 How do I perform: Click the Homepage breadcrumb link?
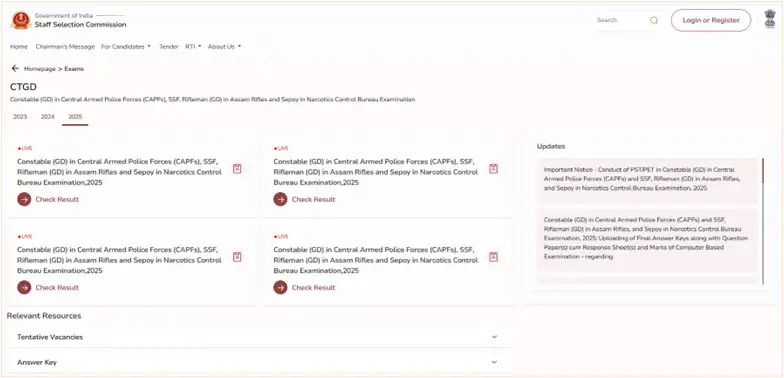point(40,69)
